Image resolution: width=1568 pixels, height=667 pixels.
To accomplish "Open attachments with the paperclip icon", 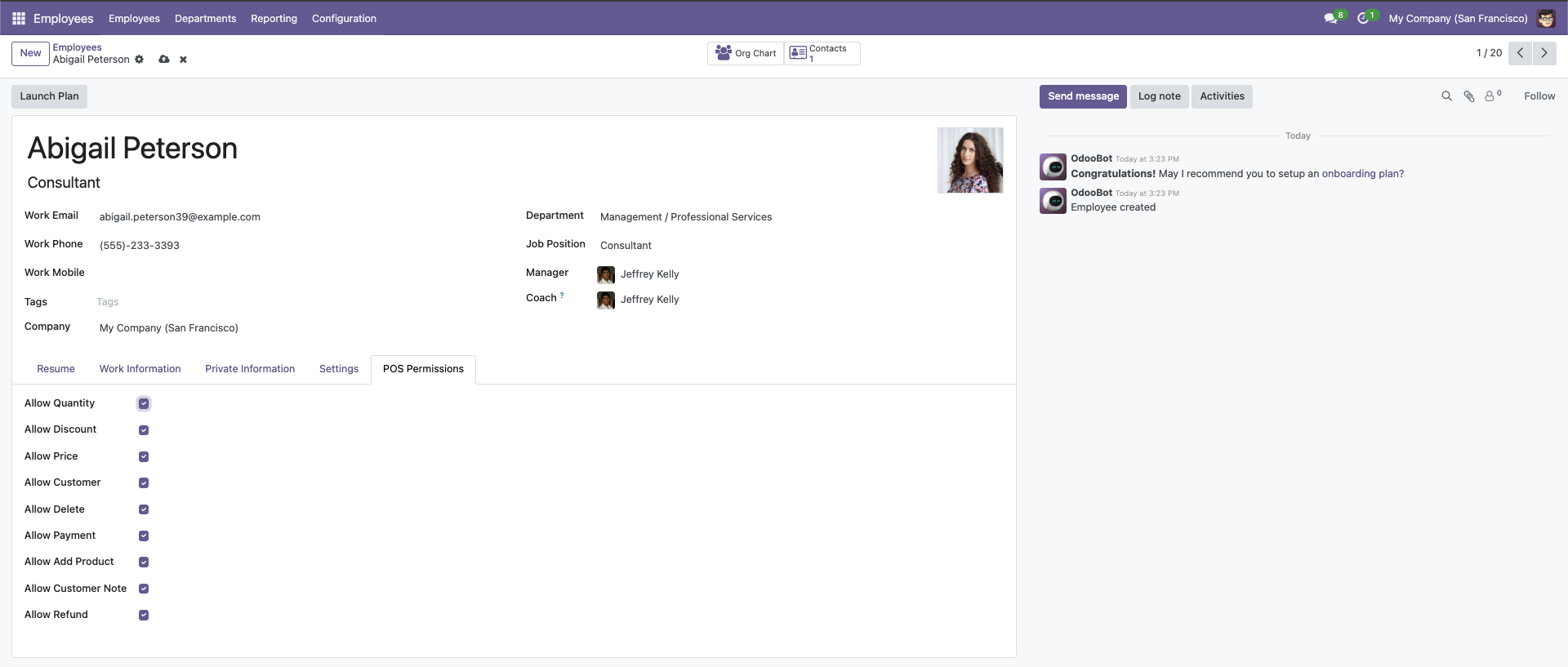I will (1468, 96).
